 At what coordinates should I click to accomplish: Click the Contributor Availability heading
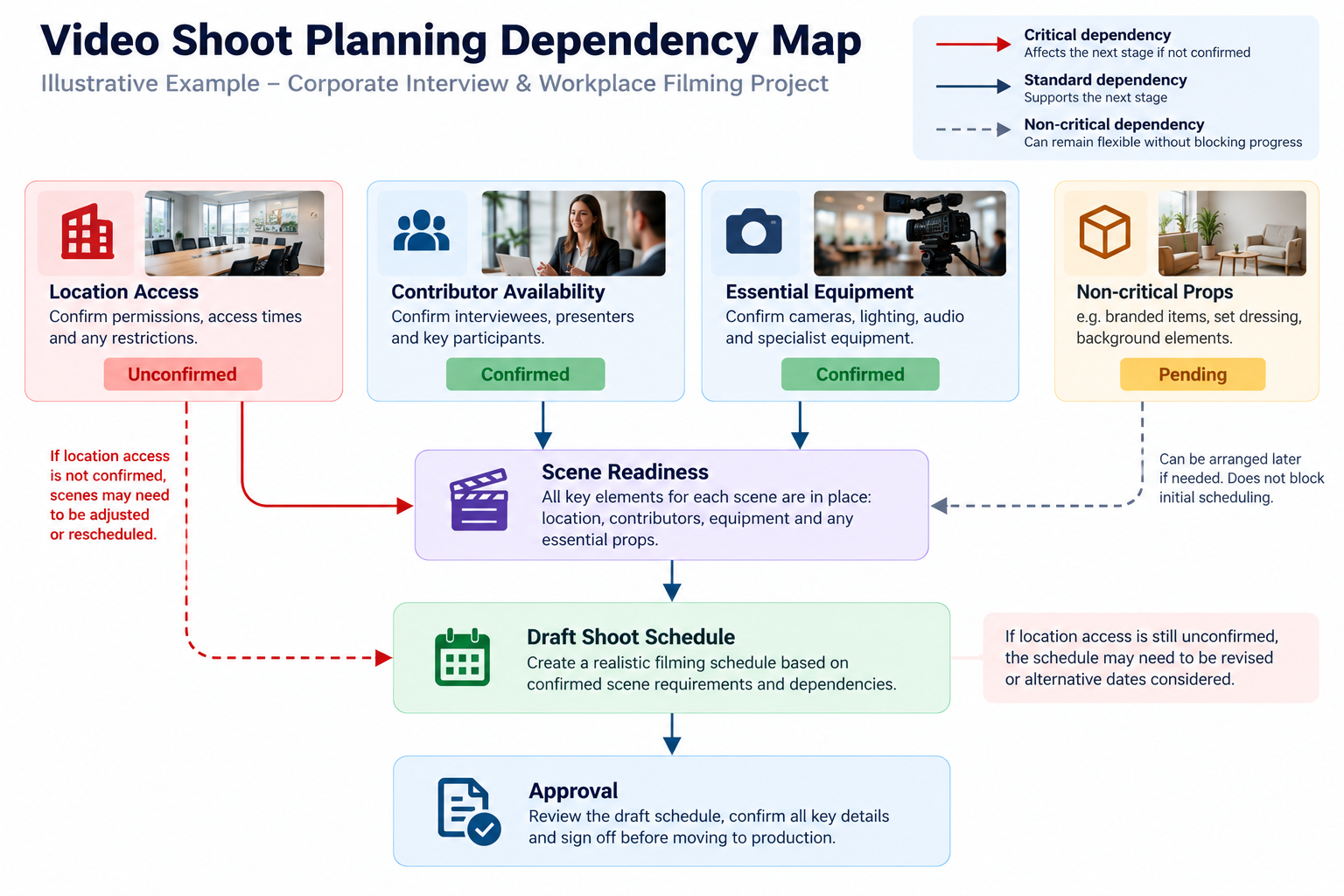(498, 292)
